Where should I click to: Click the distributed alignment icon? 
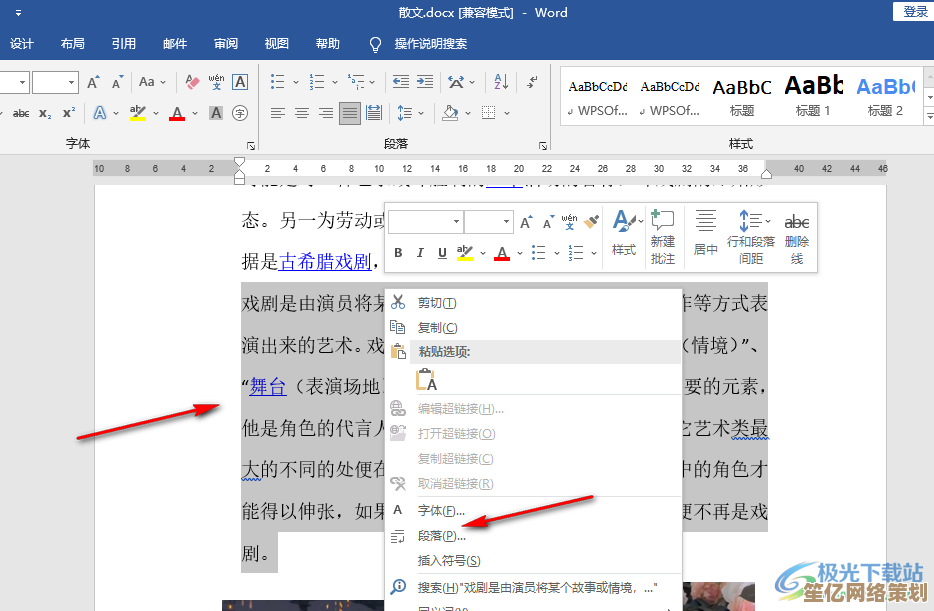click(374, 113)
